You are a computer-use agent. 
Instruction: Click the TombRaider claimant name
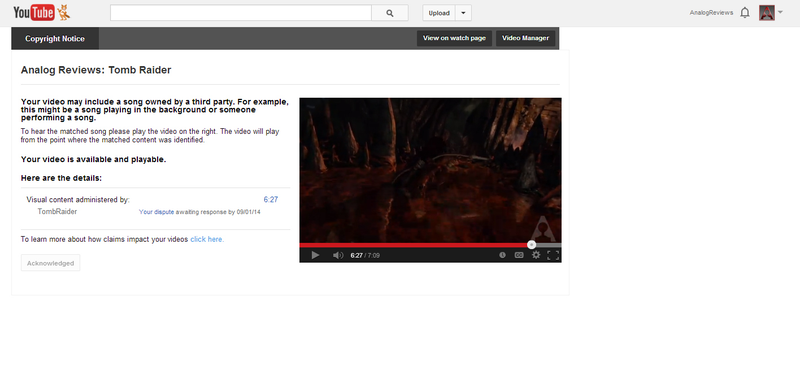pos(57,211)
